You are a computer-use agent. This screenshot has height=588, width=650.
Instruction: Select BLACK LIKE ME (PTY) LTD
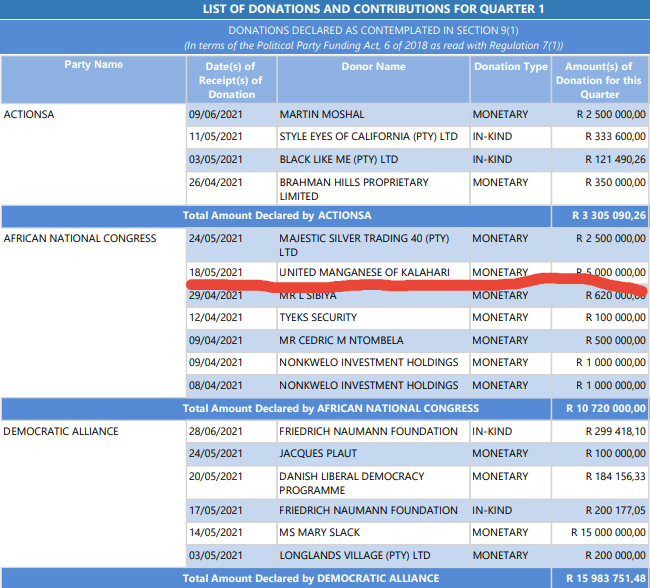pos(339,159)
